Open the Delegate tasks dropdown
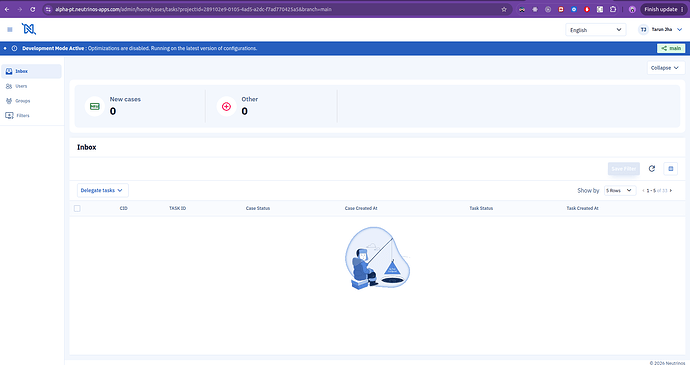This screenshot has width=690, height=365. tap(103, 190)
